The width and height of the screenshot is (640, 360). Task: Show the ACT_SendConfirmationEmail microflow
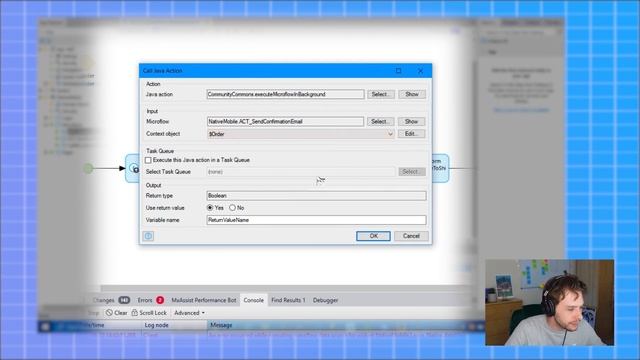click(412, 122)
